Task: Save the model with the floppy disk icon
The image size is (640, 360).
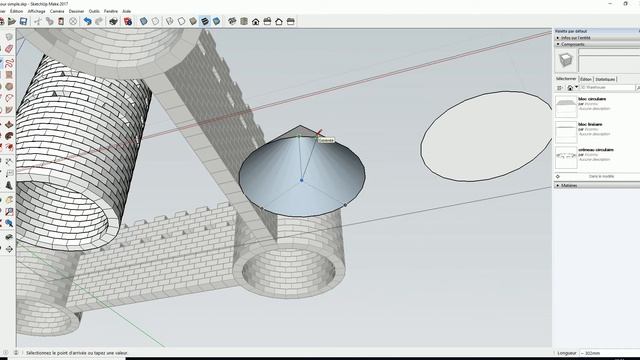Action: (23, 21)
